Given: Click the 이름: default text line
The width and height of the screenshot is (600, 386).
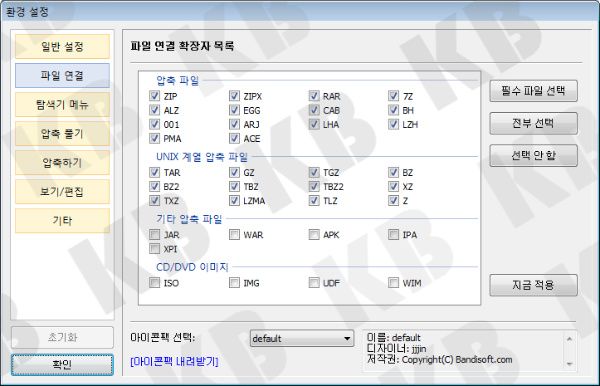Looking at the screenshot, I should click(x=393, y=337).
